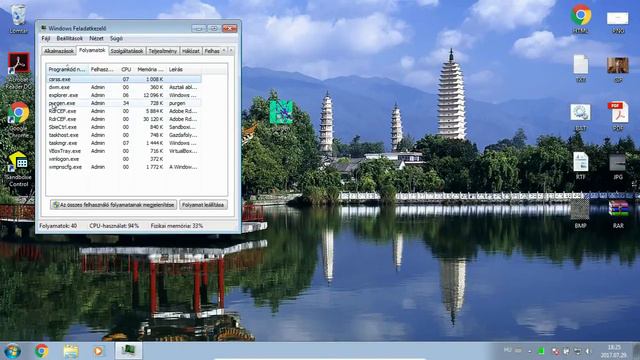The image size is (640, 360).
Task: Click the HU language indicator in the tray
Action: (507, 350)
